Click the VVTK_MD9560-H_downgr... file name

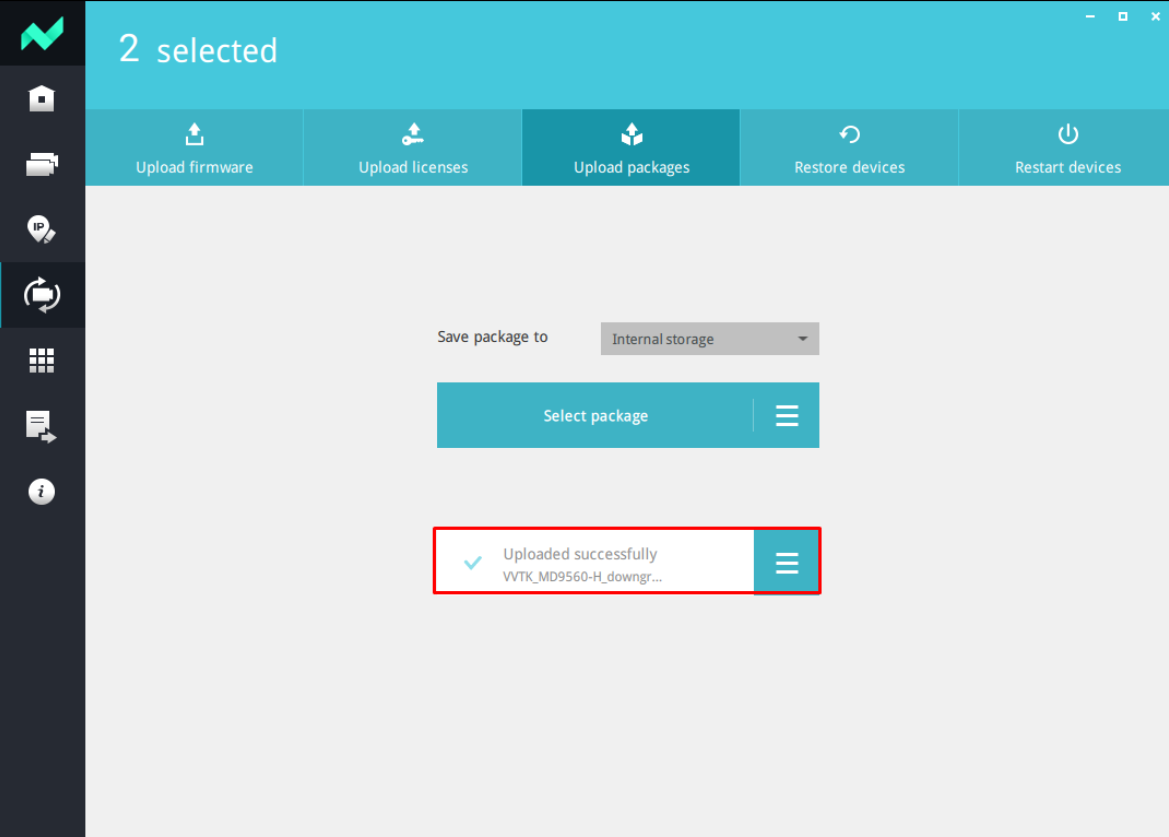pos(582,576)
